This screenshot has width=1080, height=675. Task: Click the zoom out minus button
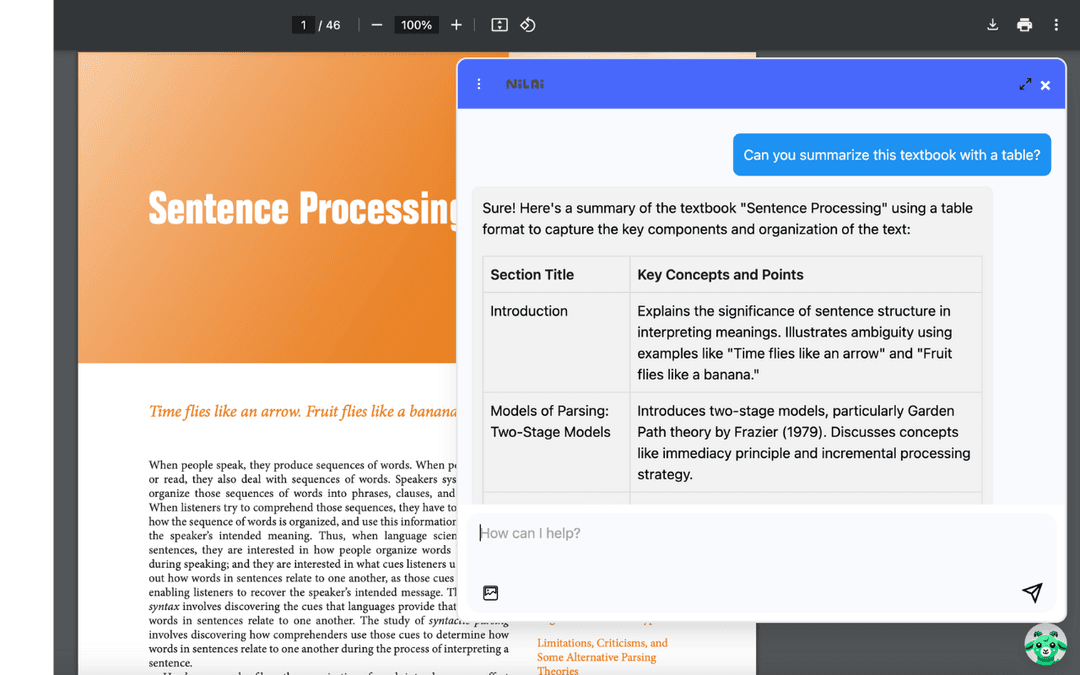376,25
